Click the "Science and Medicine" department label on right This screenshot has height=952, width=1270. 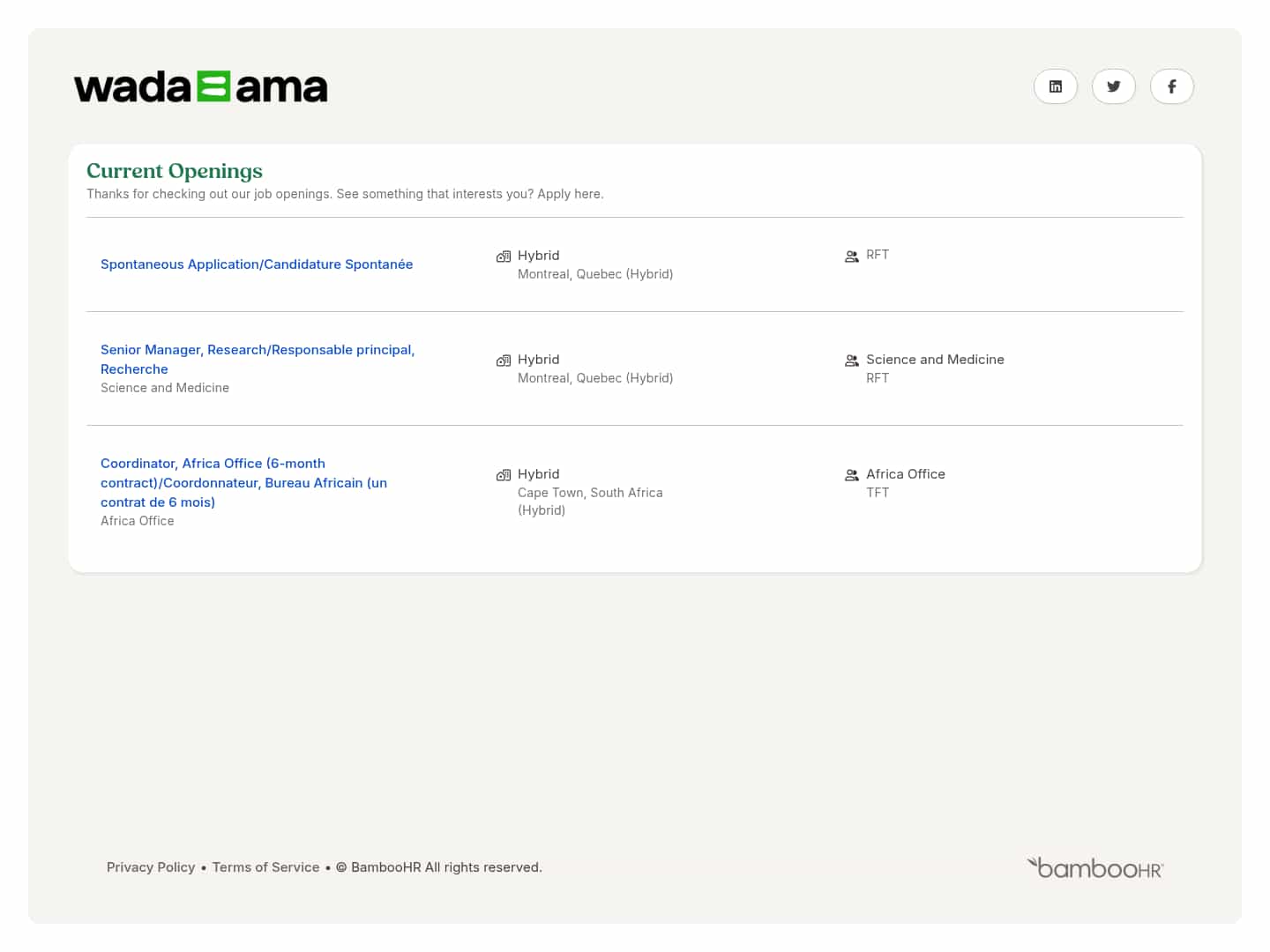tap(936, 360)
